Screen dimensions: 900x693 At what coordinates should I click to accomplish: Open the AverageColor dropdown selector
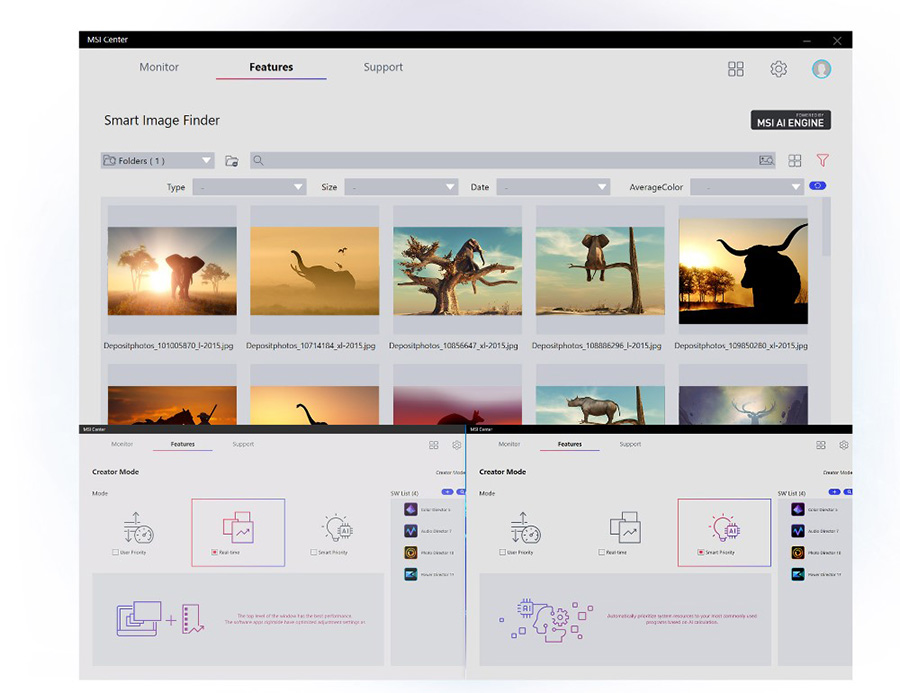pyautogui.click(x=747, y=187)
